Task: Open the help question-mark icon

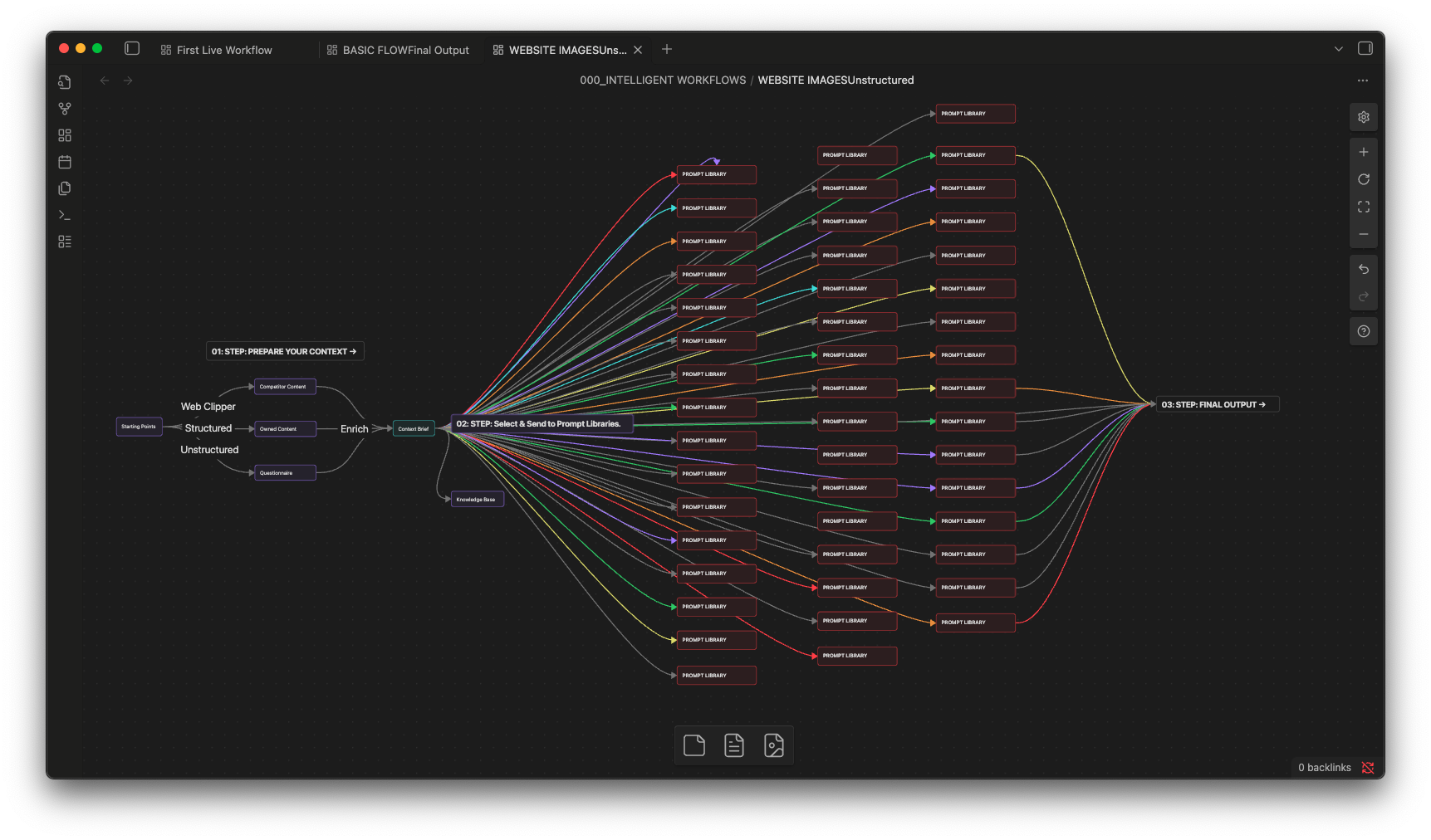Action: [x=1363, y=330]
